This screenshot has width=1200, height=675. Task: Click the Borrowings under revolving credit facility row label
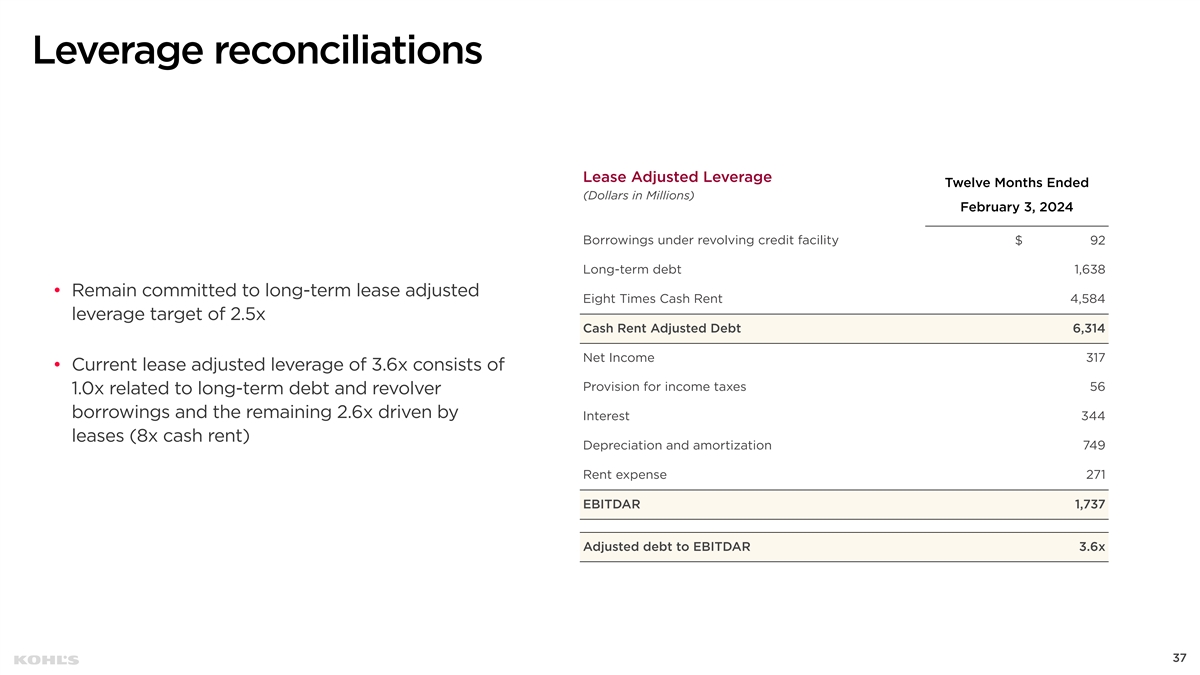pyautogui.click(x=710, y=240)
